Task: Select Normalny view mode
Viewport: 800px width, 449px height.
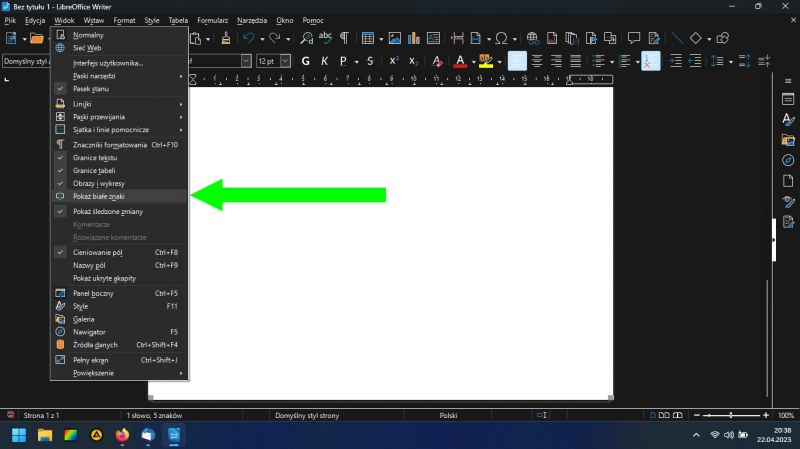Action: coord(119,35)
